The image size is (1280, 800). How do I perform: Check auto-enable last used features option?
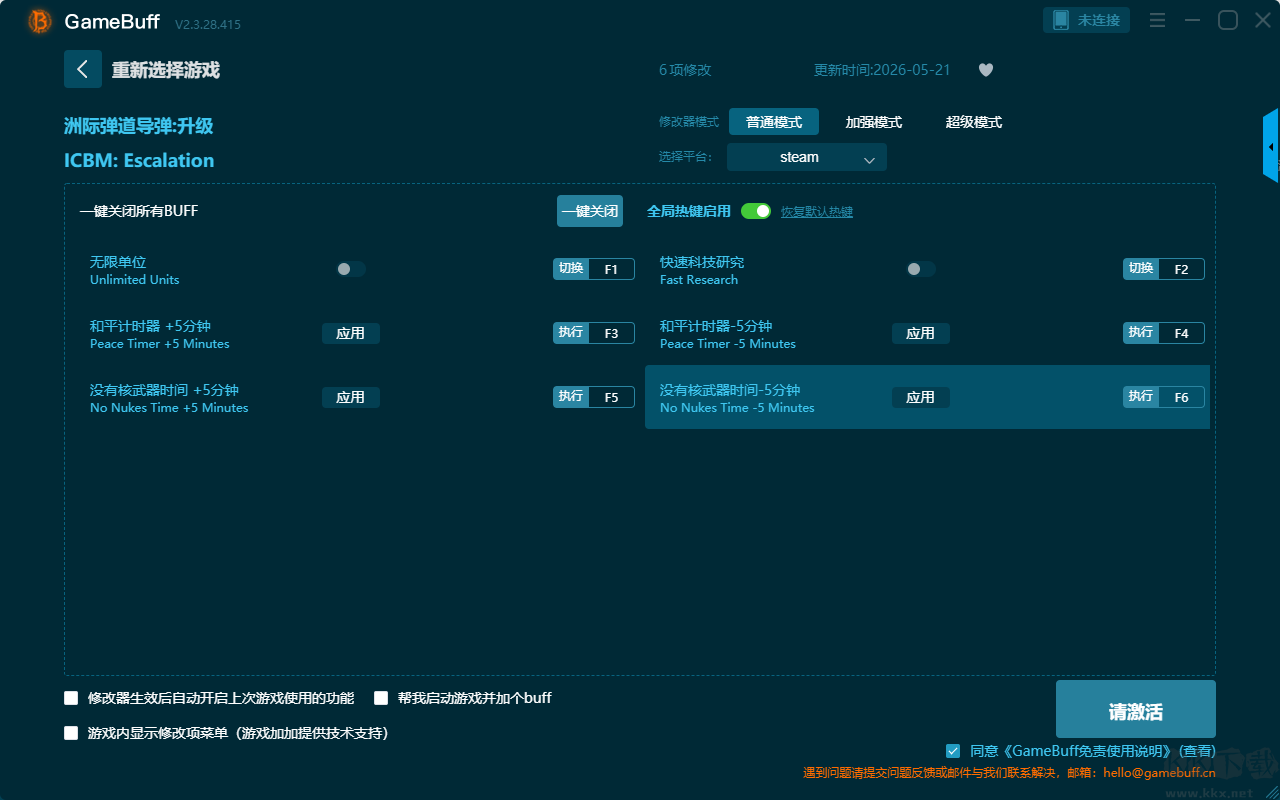coord(71,698)
